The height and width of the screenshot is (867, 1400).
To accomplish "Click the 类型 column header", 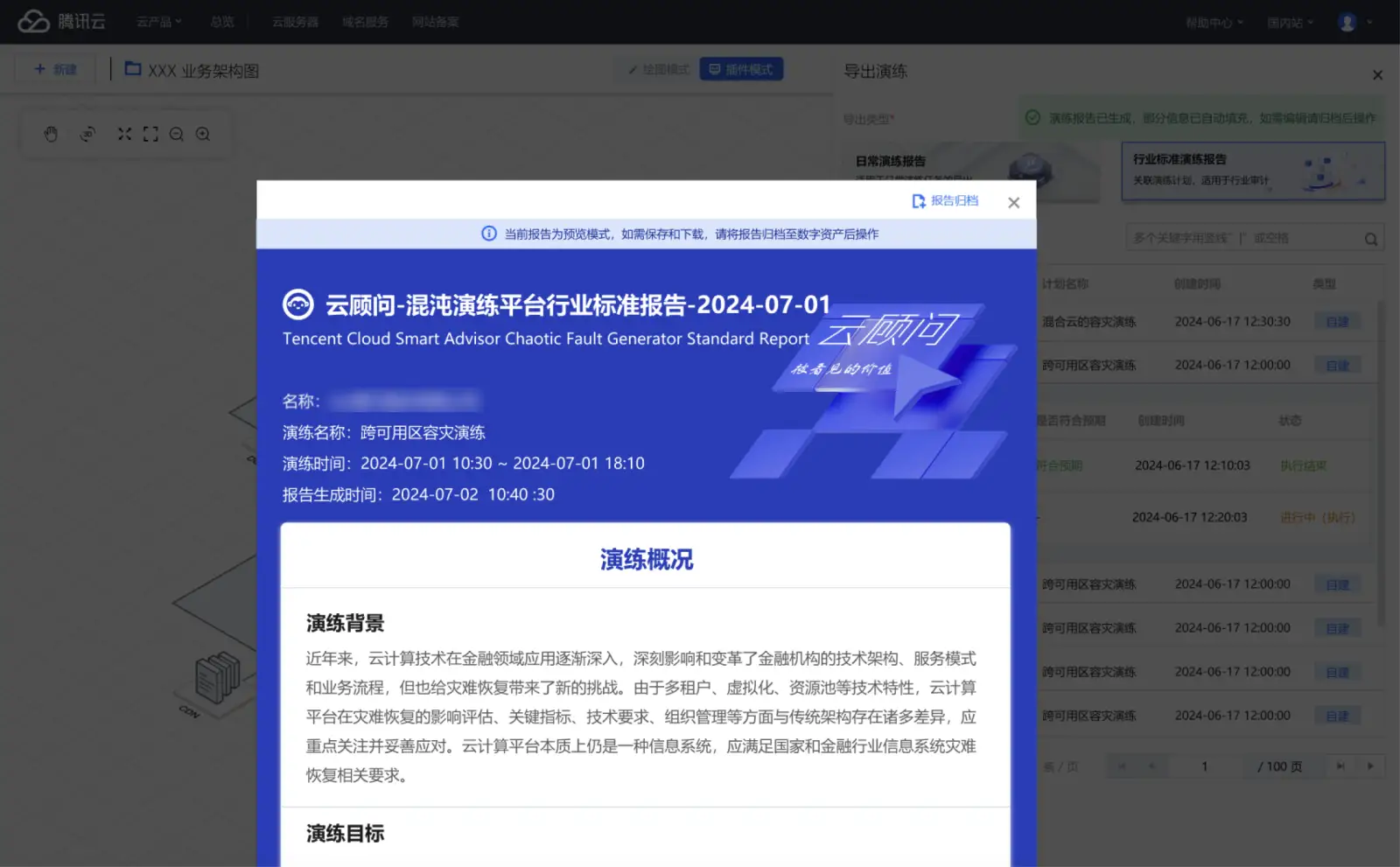I will click(x=1324, y=284).
